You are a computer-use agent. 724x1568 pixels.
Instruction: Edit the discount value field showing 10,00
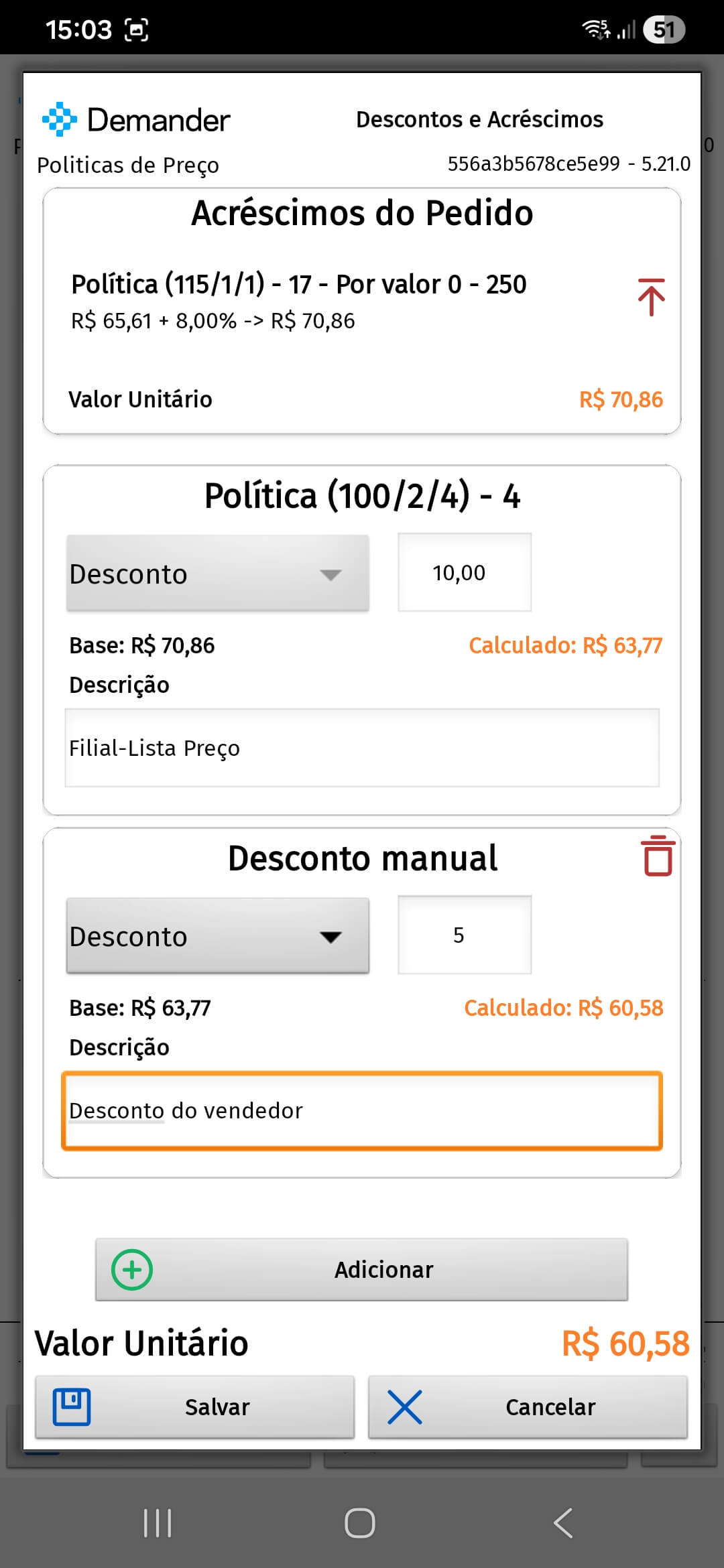click(x=465, y=573)
